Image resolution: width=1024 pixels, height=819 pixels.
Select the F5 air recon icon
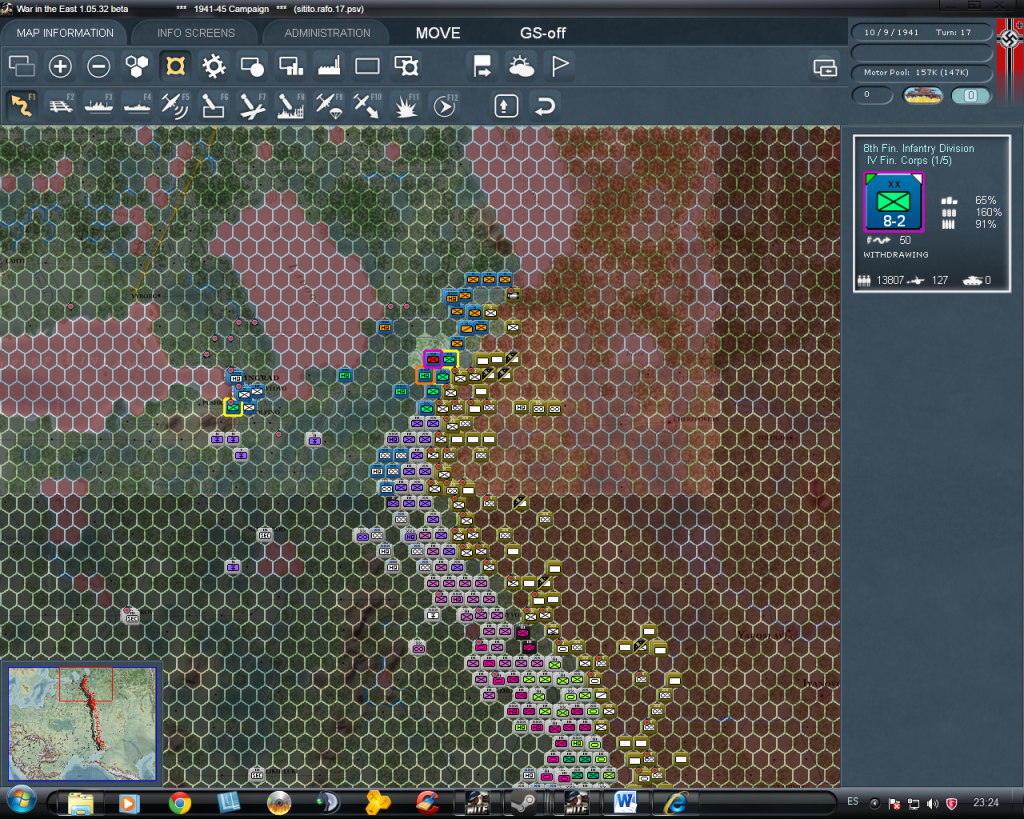pyautogui.click(x=175, y=105)
